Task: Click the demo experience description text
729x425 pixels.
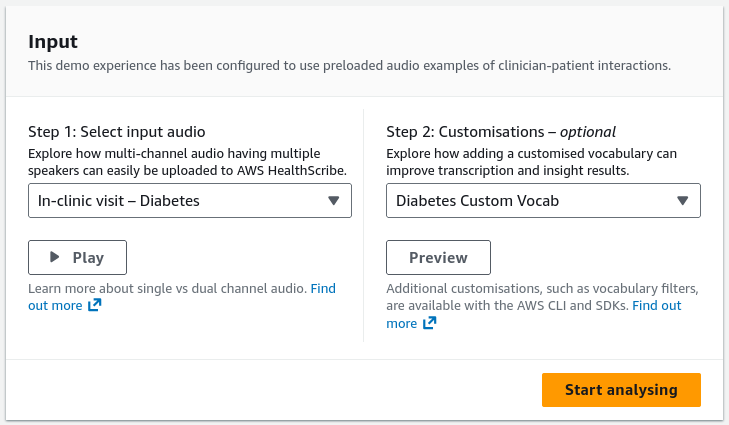Action: pos(350,66)
